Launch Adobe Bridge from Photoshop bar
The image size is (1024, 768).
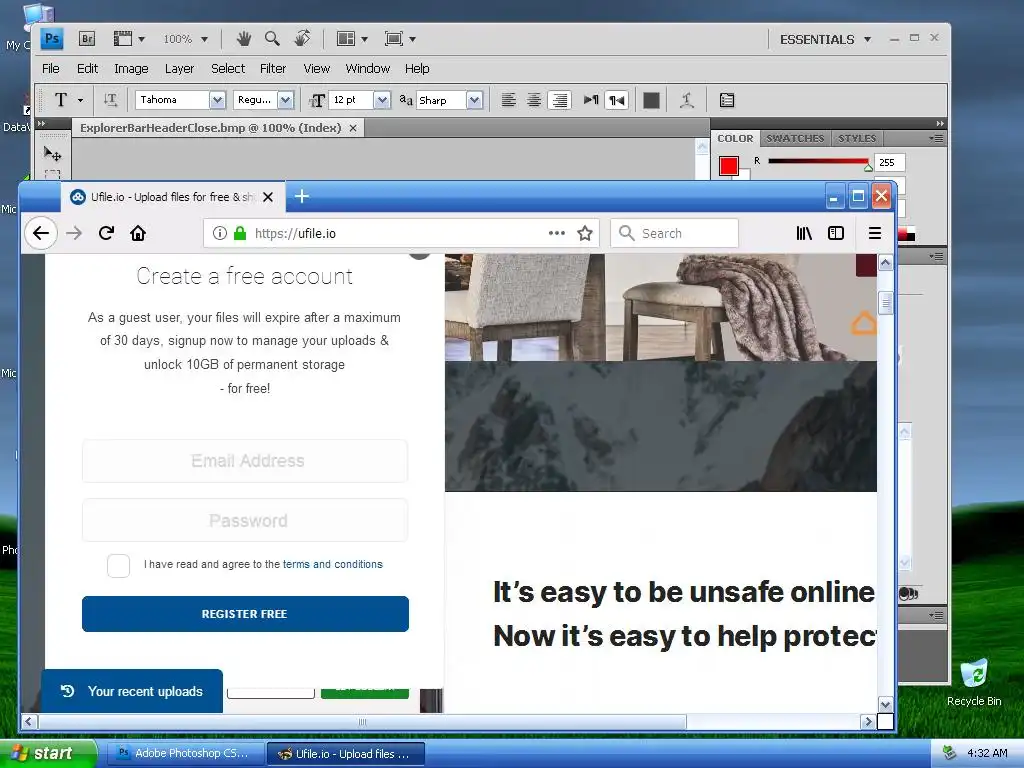[x=87, y=39]
